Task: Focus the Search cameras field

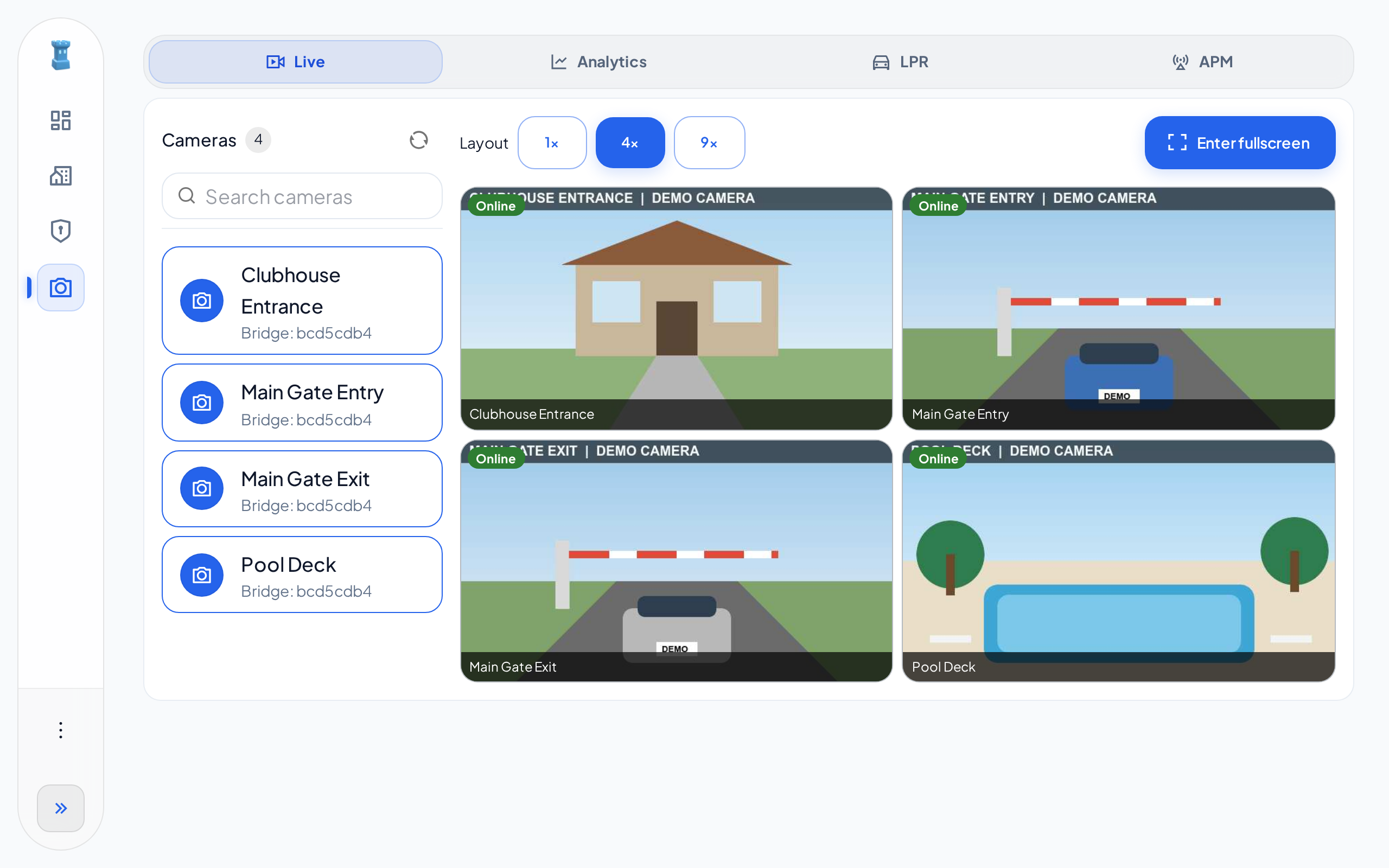Action: tap(302, 196)
